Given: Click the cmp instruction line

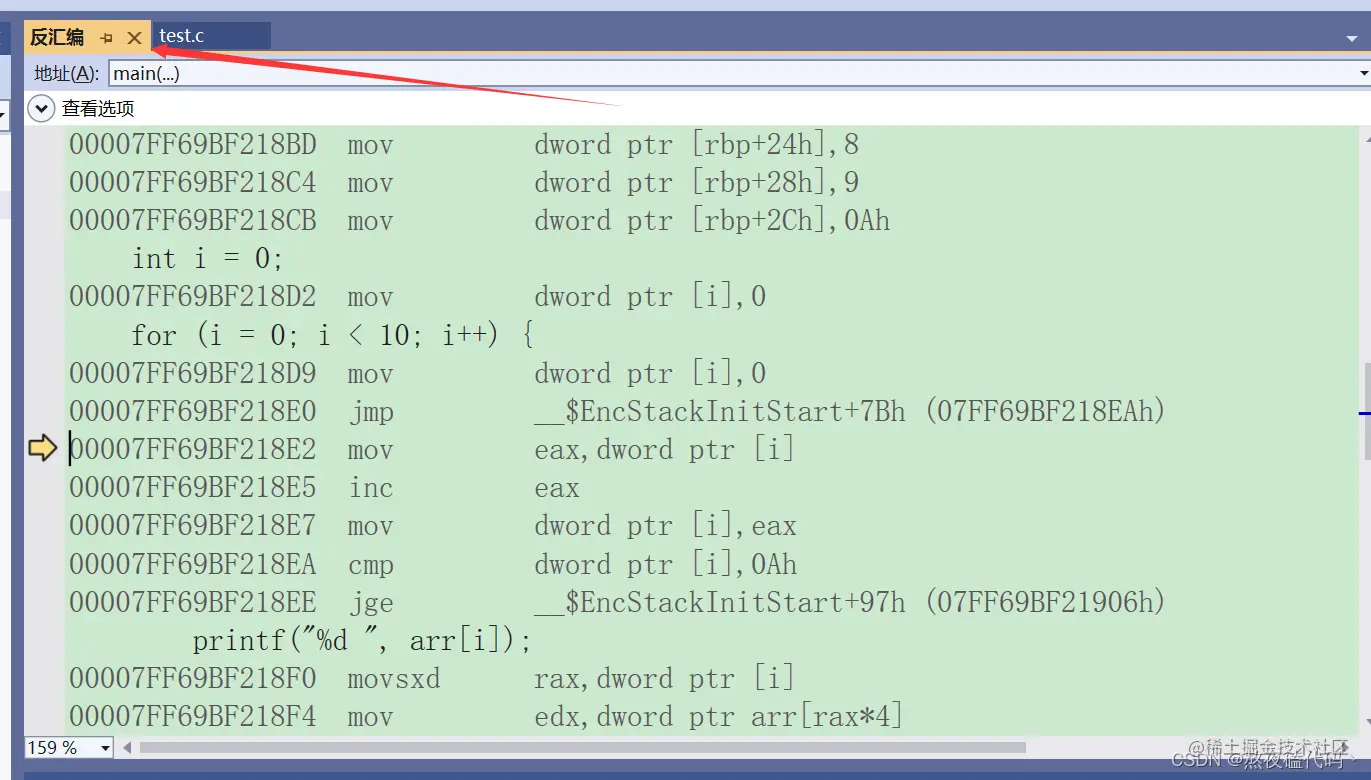Looking at the screenshot, I should point(433,565).
